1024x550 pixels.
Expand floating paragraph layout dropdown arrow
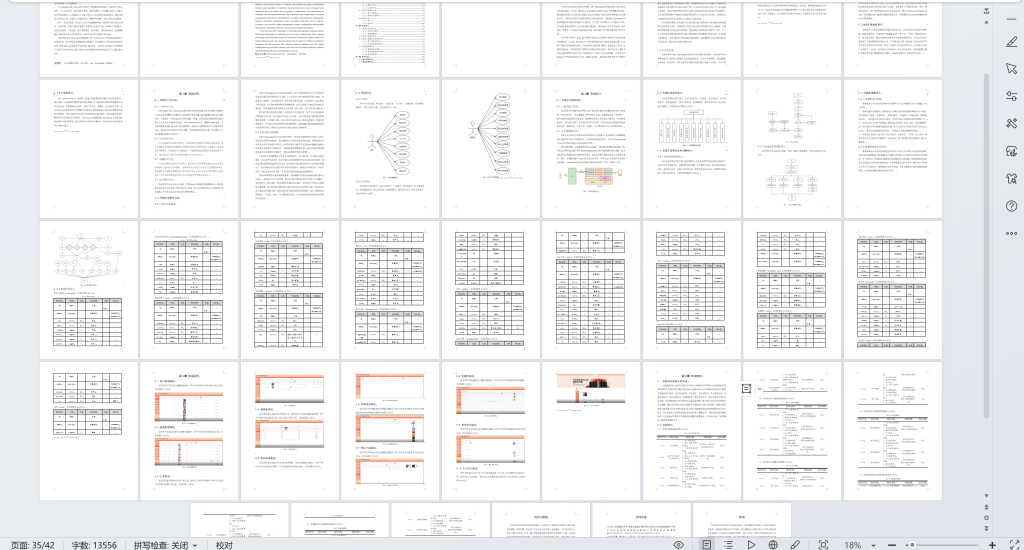click(760, 389)
